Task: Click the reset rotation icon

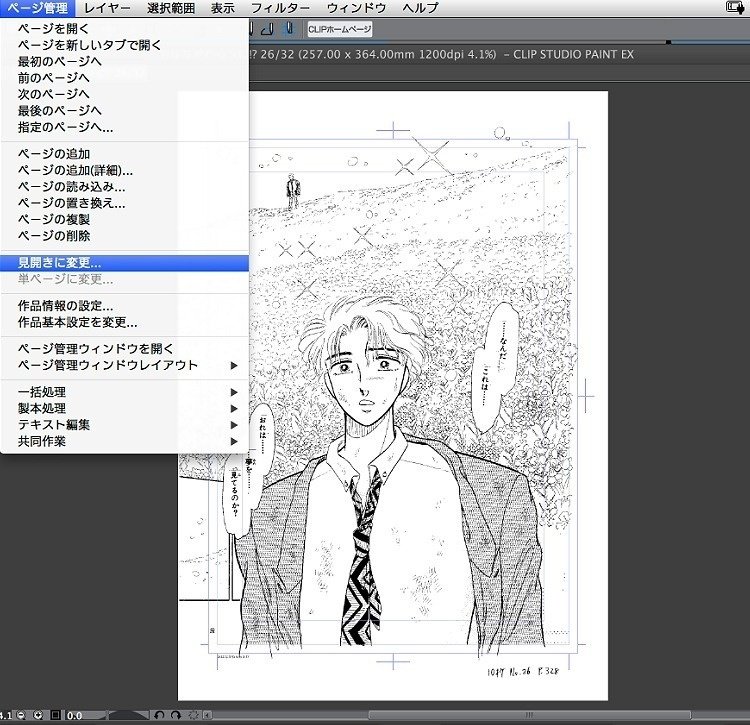Action: (x=194, y=715)
